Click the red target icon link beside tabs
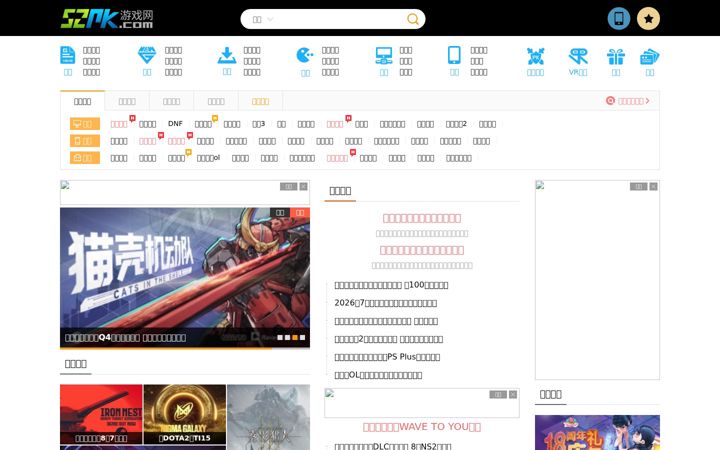Screen dimensions: 720x450 627,101
